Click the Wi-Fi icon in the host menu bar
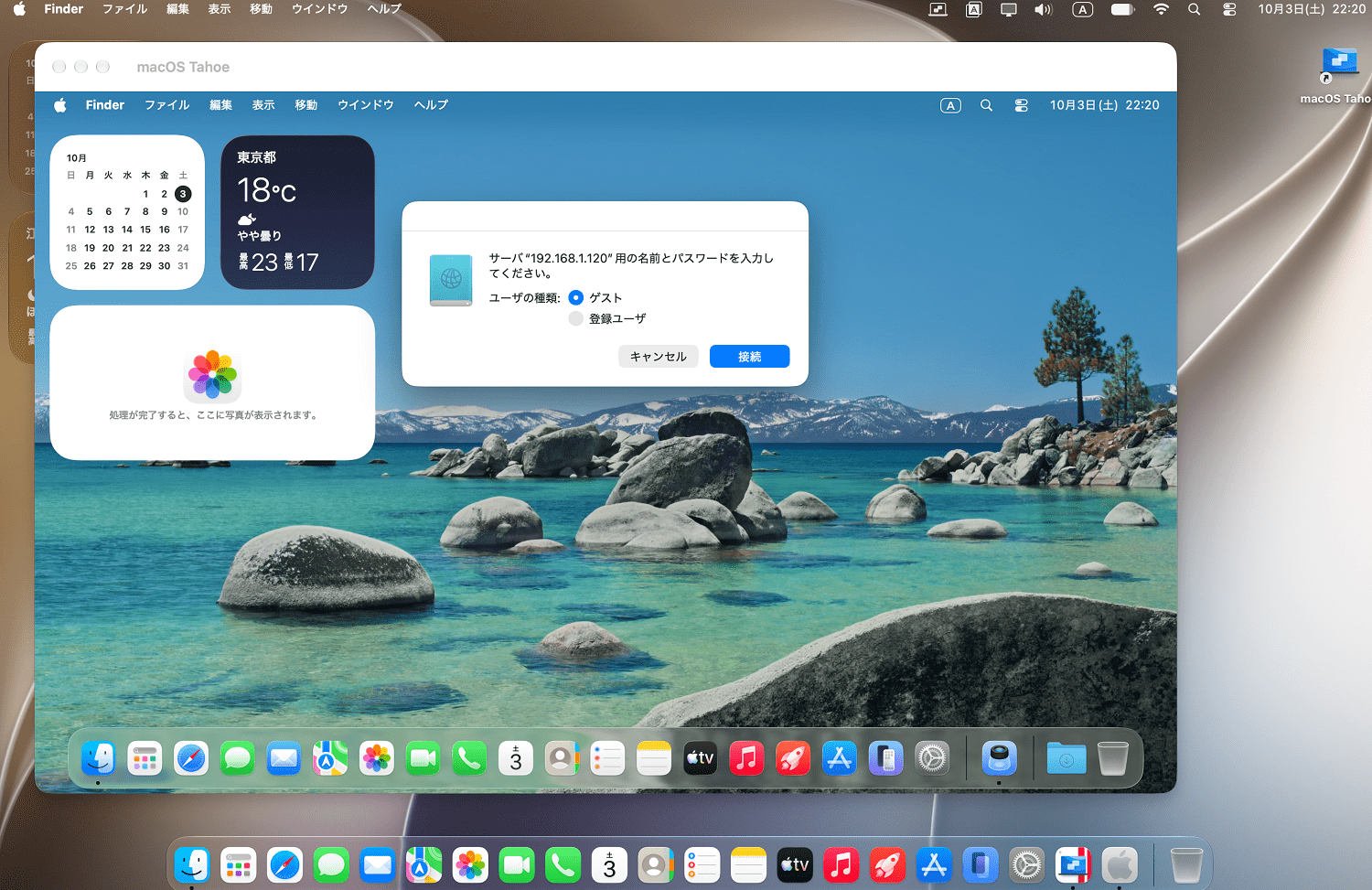 click(1161, 9)
